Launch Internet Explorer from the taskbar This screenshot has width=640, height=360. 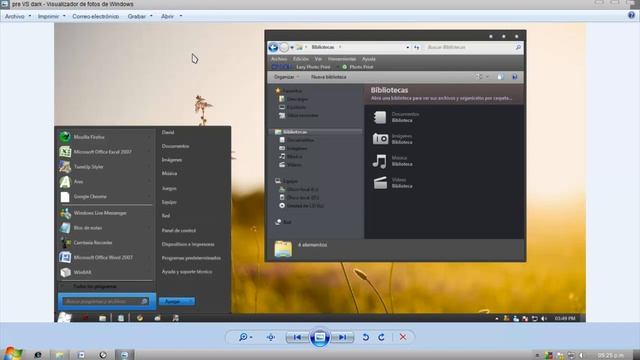click(38, 355)
